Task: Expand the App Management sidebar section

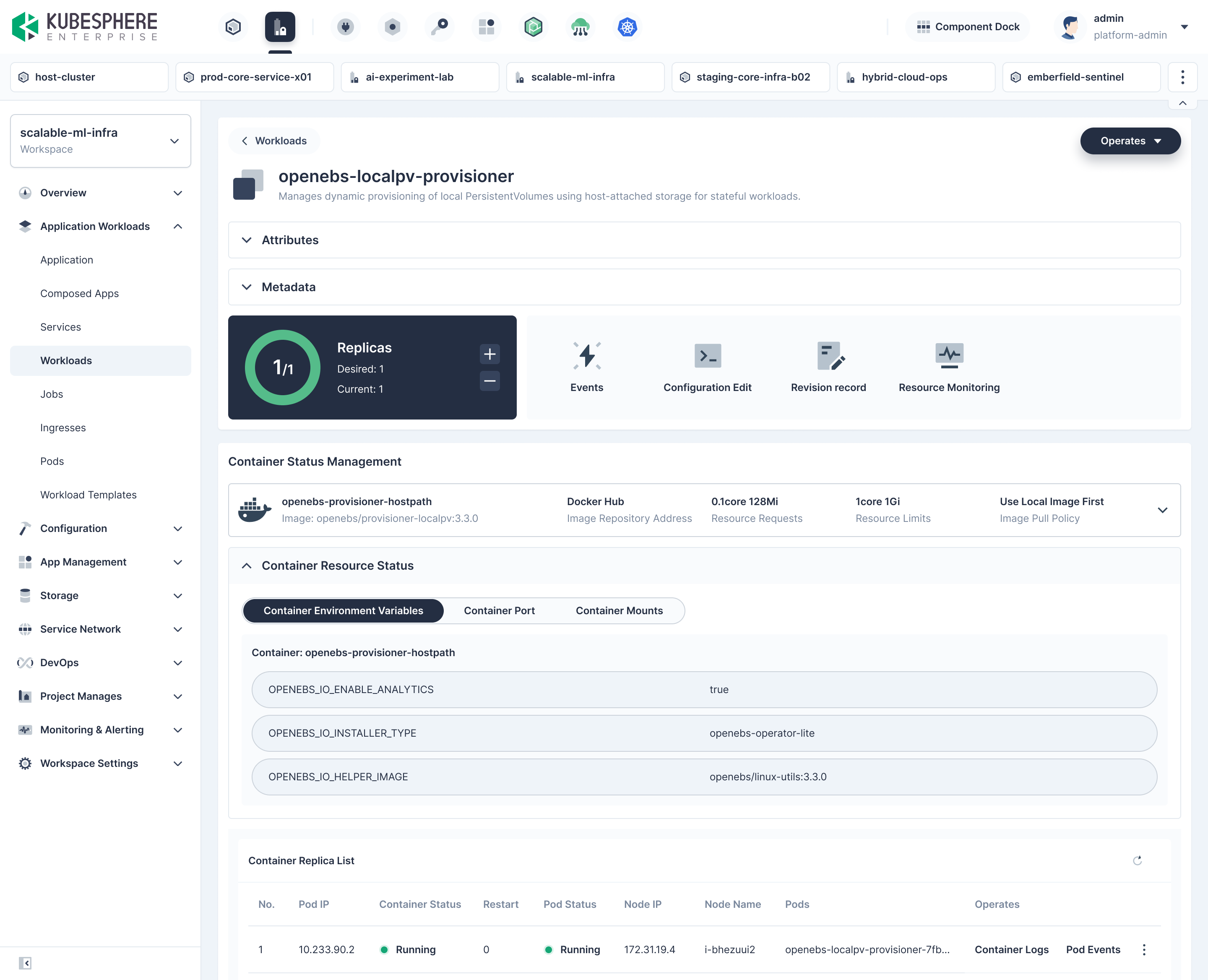Action: (x=101, y=562)
